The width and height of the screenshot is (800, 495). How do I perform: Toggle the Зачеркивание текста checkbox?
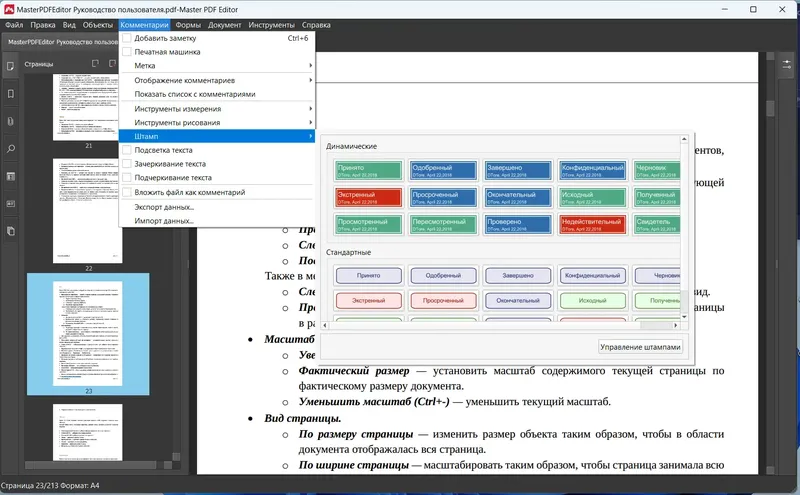click(127, 164)
